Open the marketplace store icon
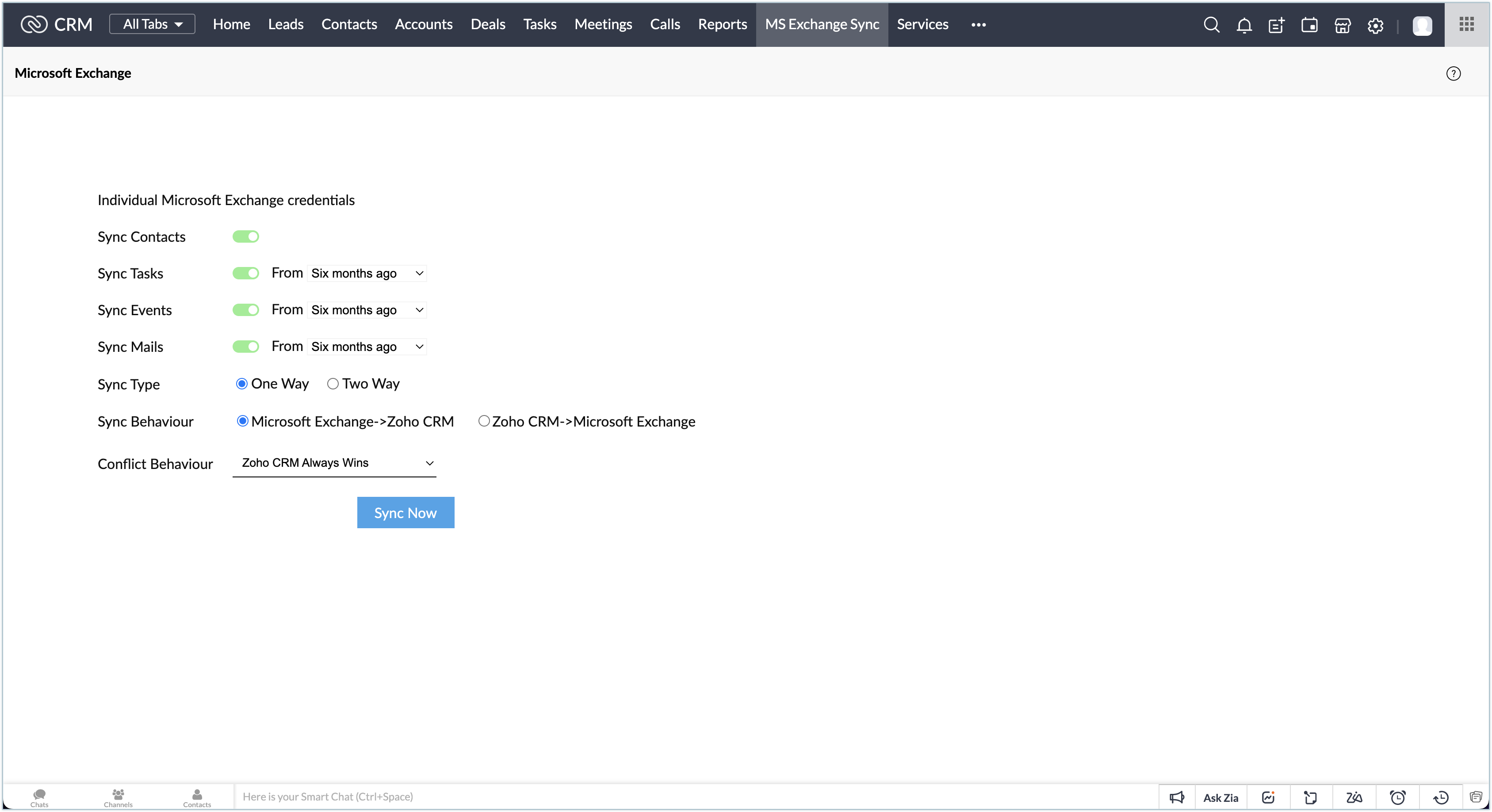This screenshot has width=1492, height=812. 1342,25
